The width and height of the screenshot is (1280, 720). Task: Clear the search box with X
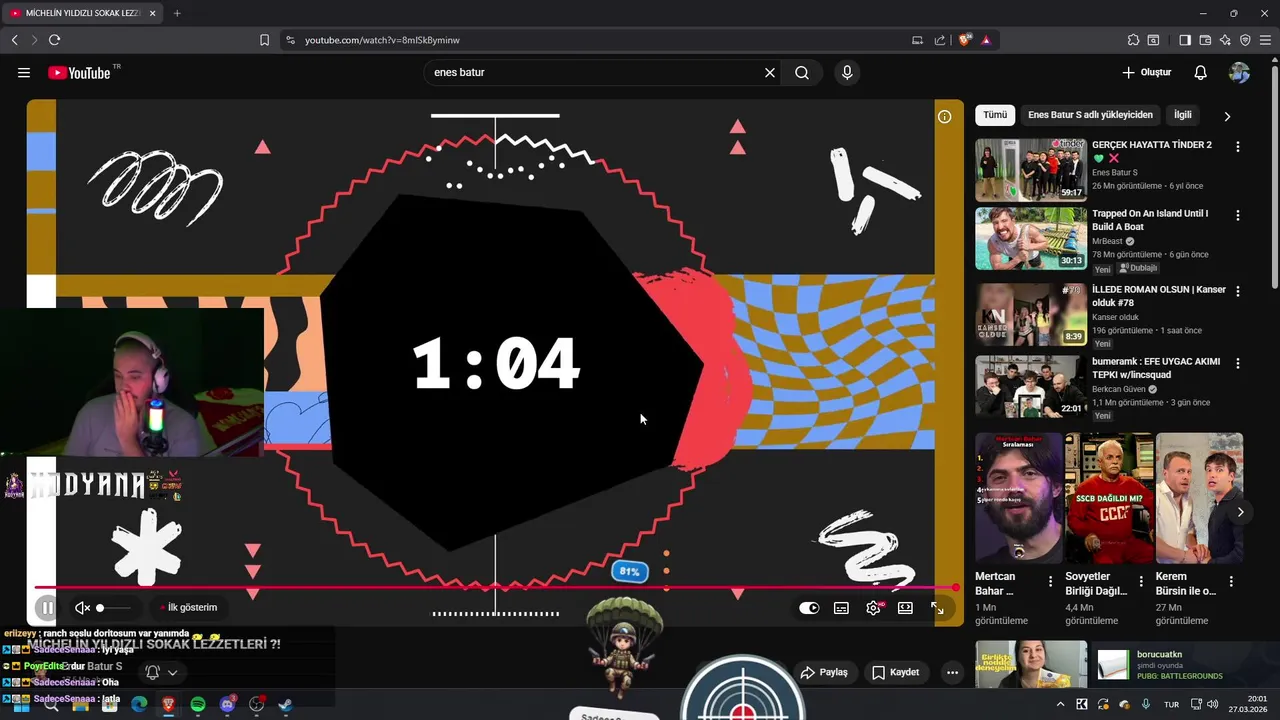[x=770, y=72]
